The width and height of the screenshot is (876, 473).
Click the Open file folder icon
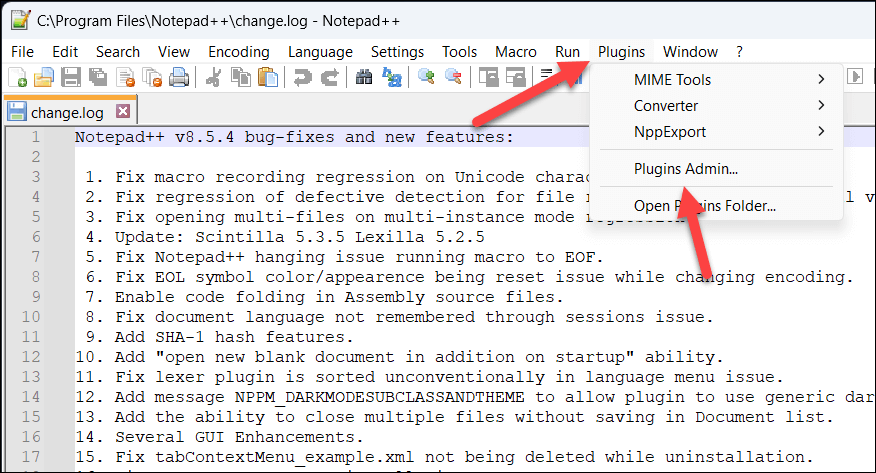point(44,77)
